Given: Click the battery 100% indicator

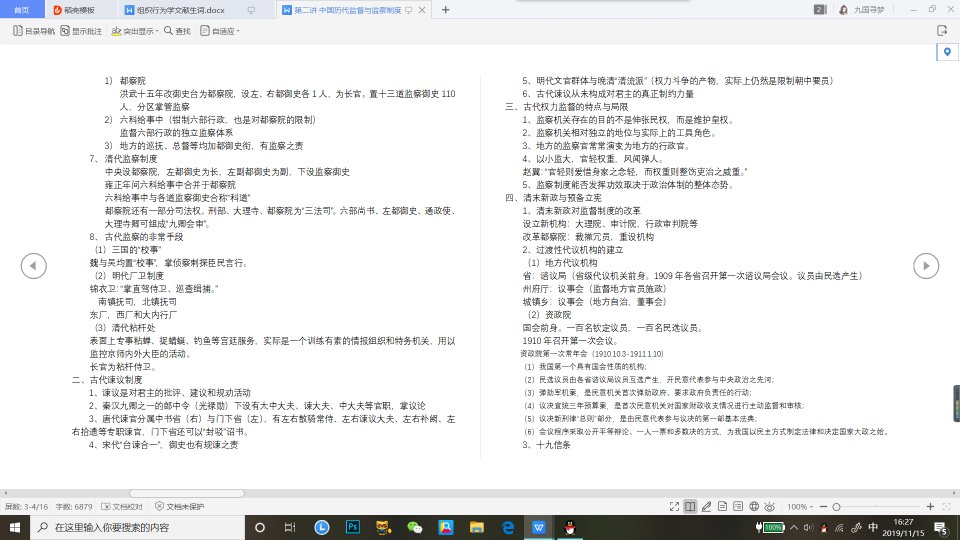Looking at the screenshot, I should tap(770, 527).
